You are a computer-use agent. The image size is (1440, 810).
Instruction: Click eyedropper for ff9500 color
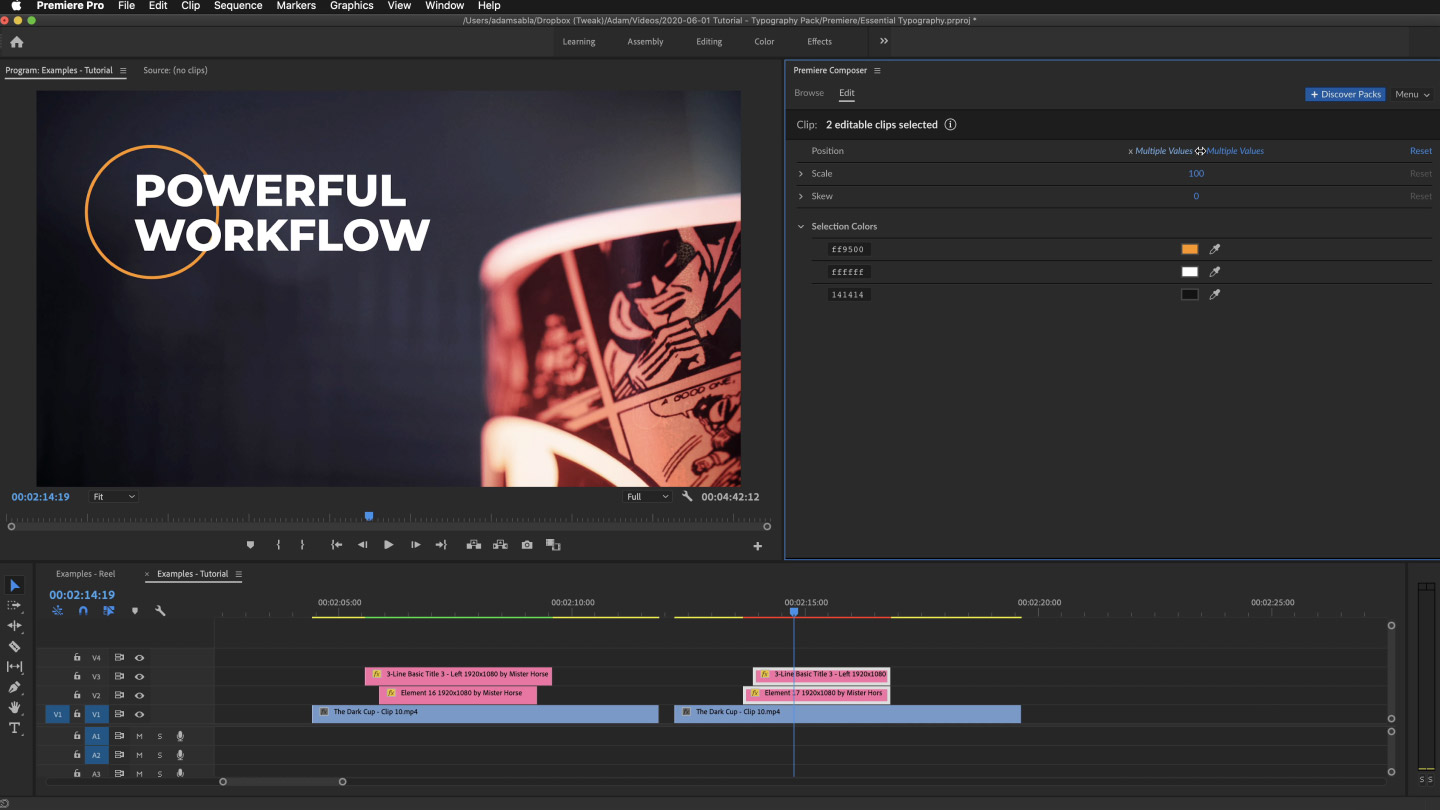pyautogui.click(x=1215, y=249)
